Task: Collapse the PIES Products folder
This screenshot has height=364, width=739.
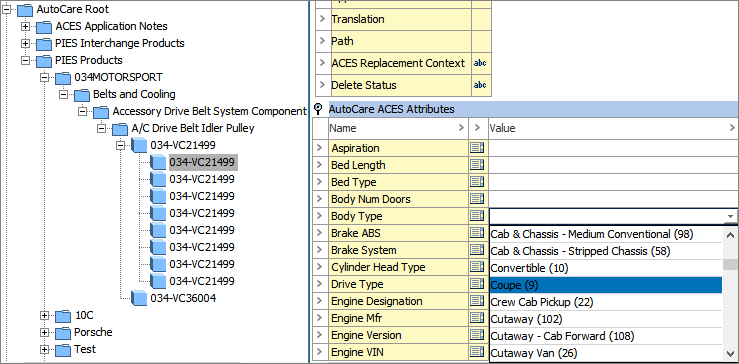Action: pyautogui.click(x=25, y=60)
